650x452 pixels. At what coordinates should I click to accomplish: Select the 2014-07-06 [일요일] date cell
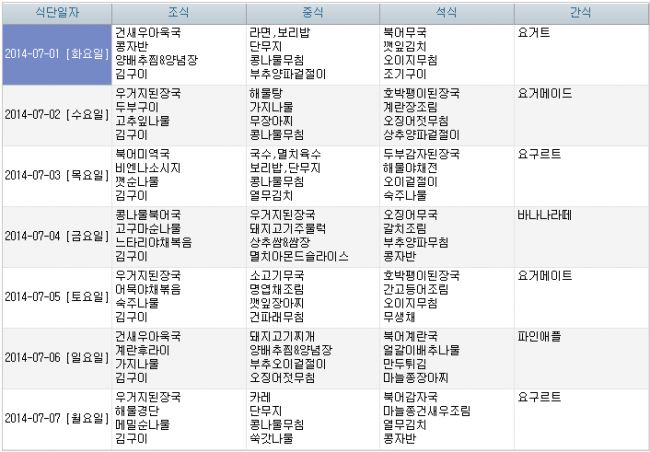[56, 357]
